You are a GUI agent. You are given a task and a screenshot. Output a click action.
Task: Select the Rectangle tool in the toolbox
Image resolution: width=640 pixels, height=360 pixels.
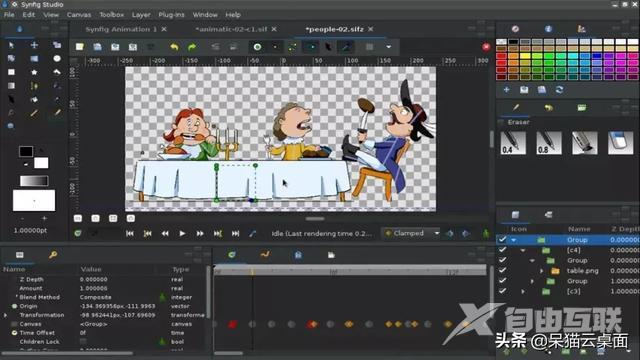click(11, 72)
